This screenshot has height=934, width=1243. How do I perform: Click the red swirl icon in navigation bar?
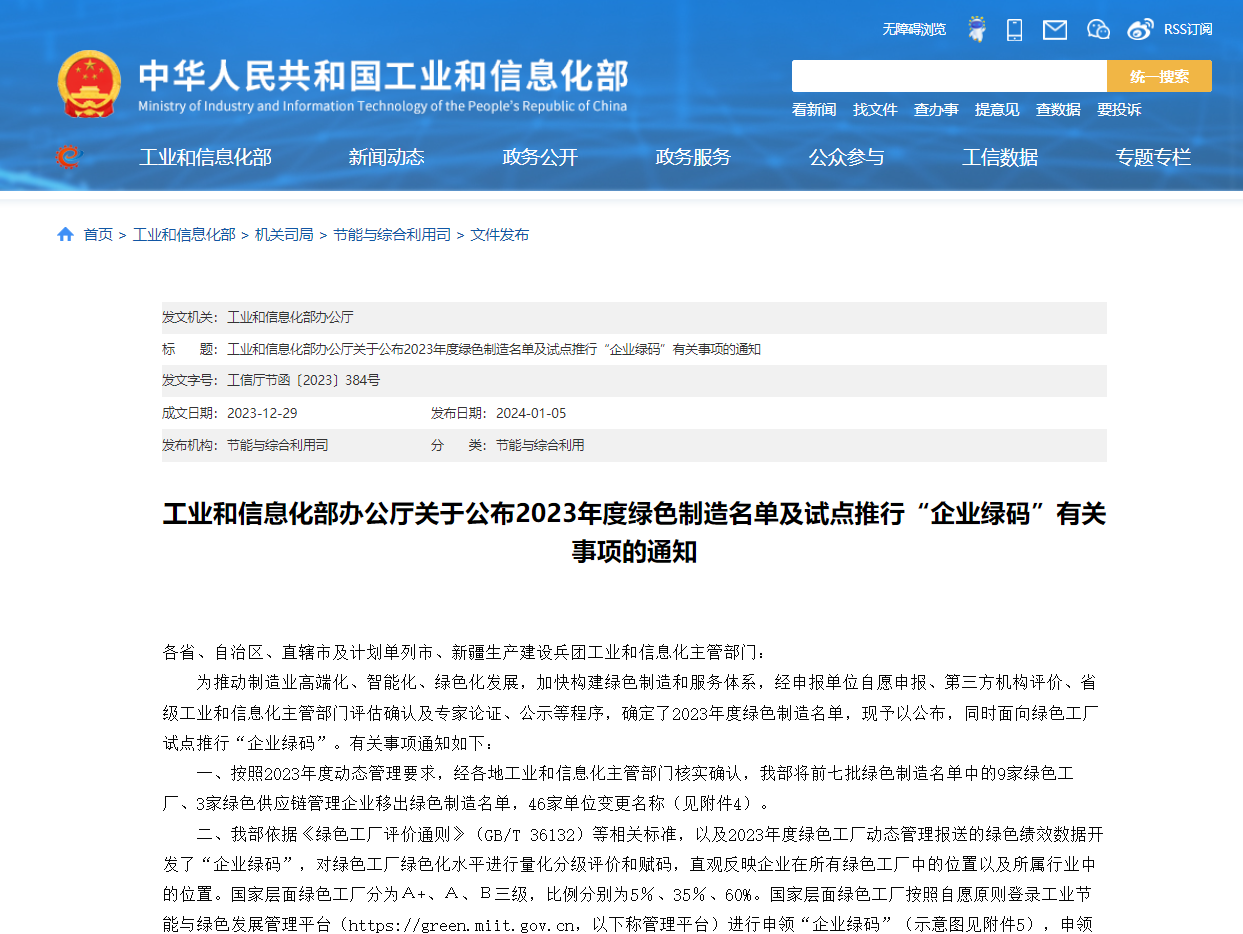(67, 157)
